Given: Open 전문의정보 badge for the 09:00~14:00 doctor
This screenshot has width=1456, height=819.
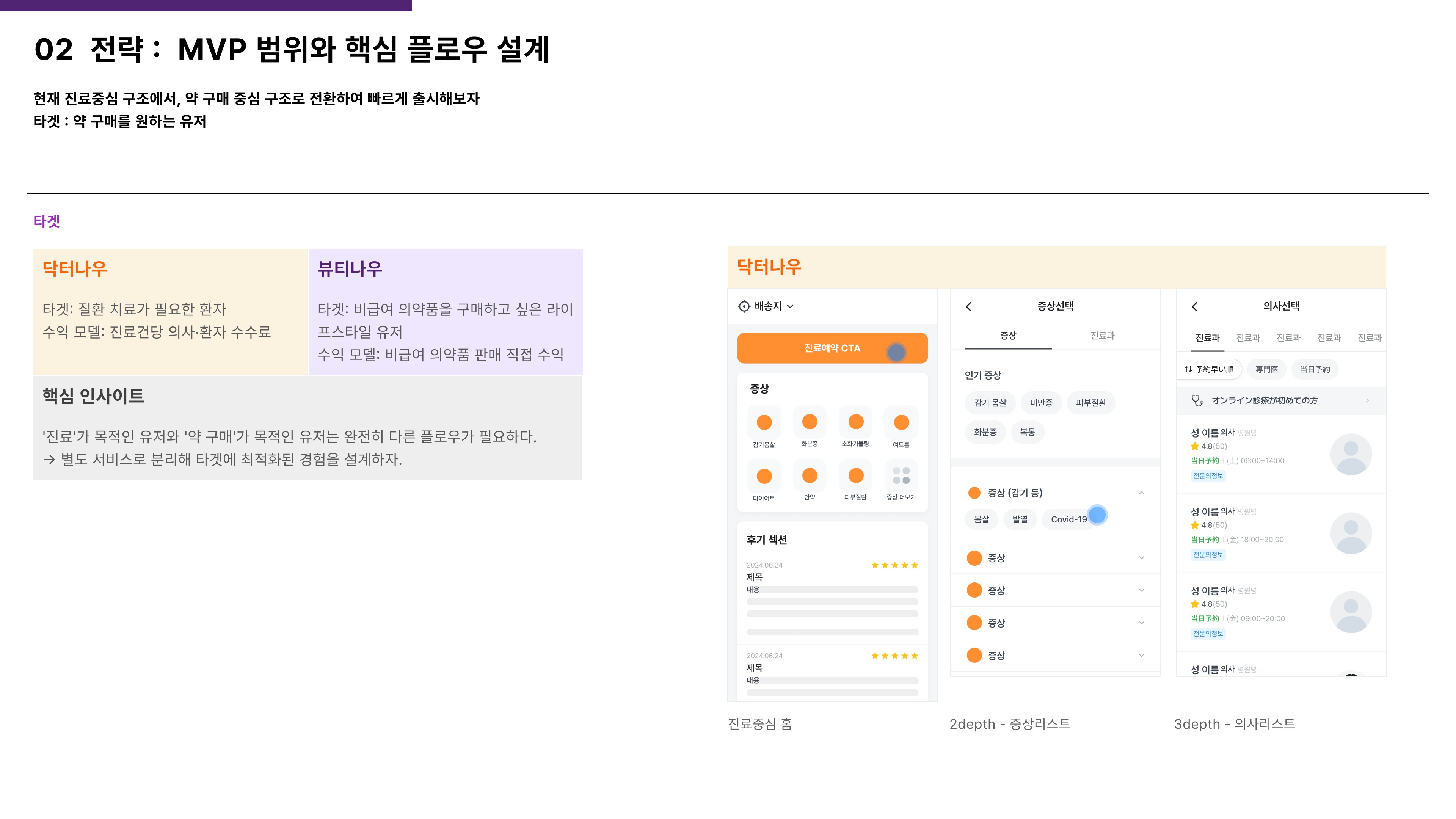Looking at the screenshot, I should pos(1208,476).
